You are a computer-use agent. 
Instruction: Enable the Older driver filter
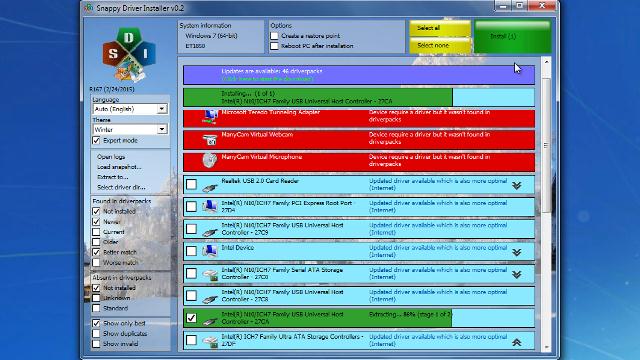(x=96, y=242)
